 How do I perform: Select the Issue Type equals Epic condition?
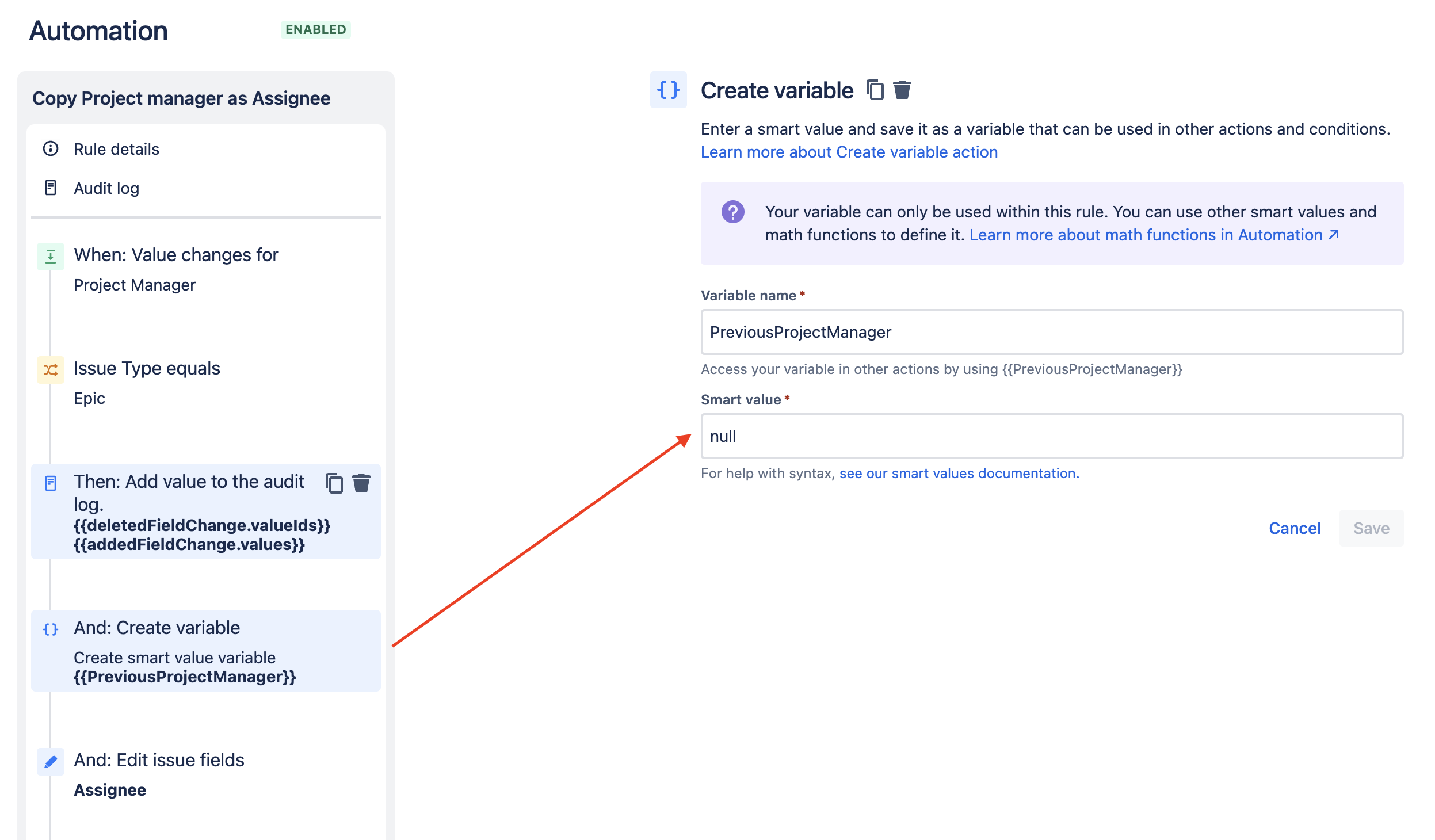(x=147, y=369)
